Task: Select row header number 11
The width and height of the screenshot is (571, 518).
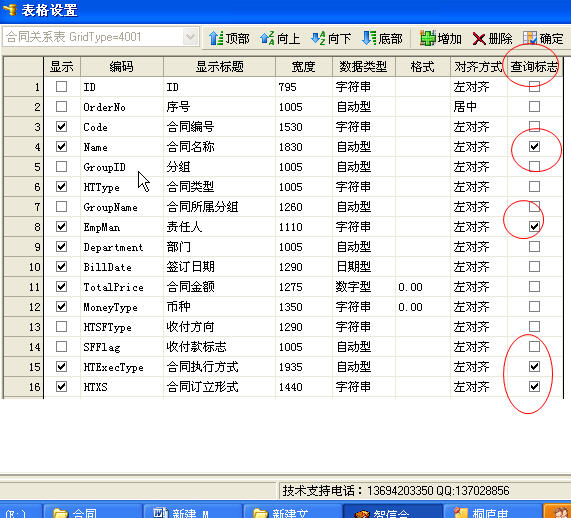Action: click(x=23, y=287)
